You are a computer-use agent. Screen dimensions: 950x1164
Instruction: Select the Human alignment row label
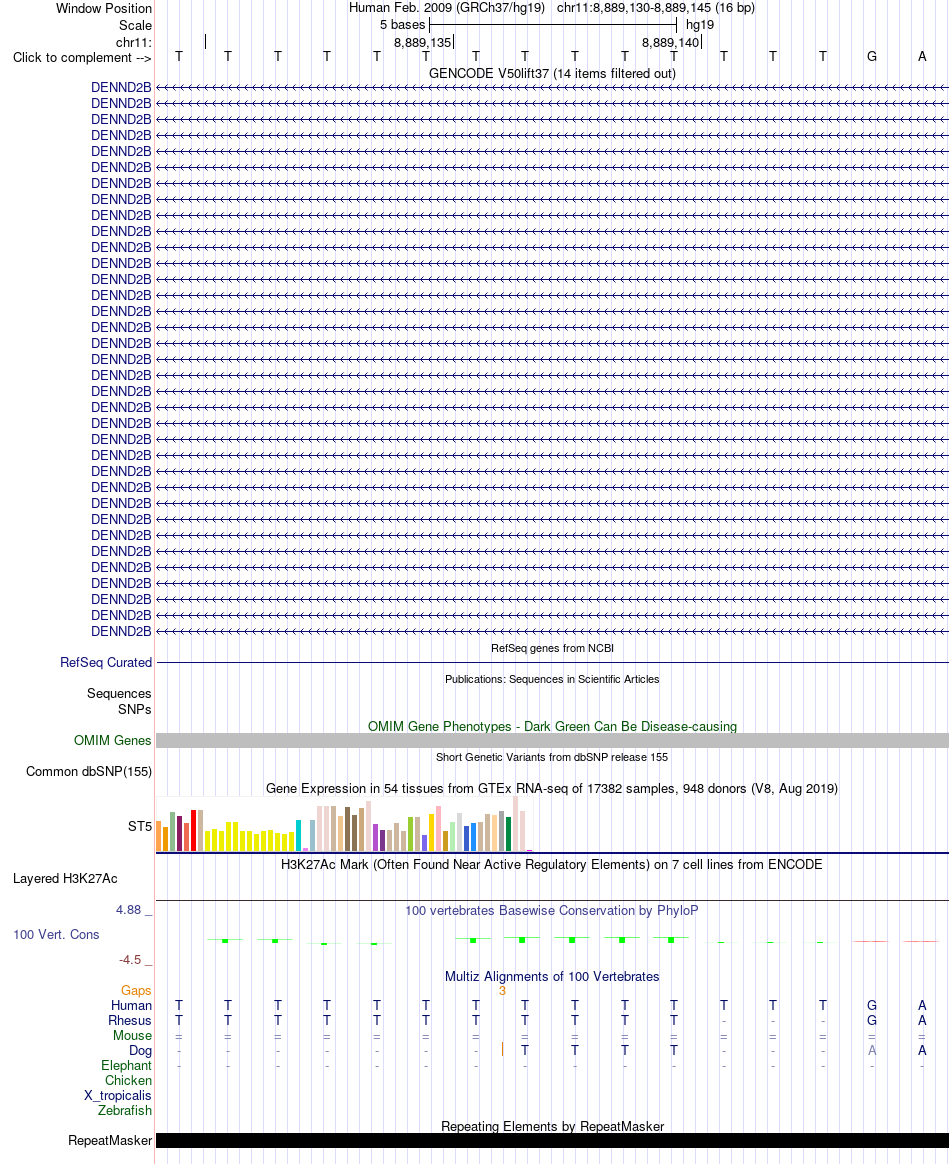[x=131, y=1005]
